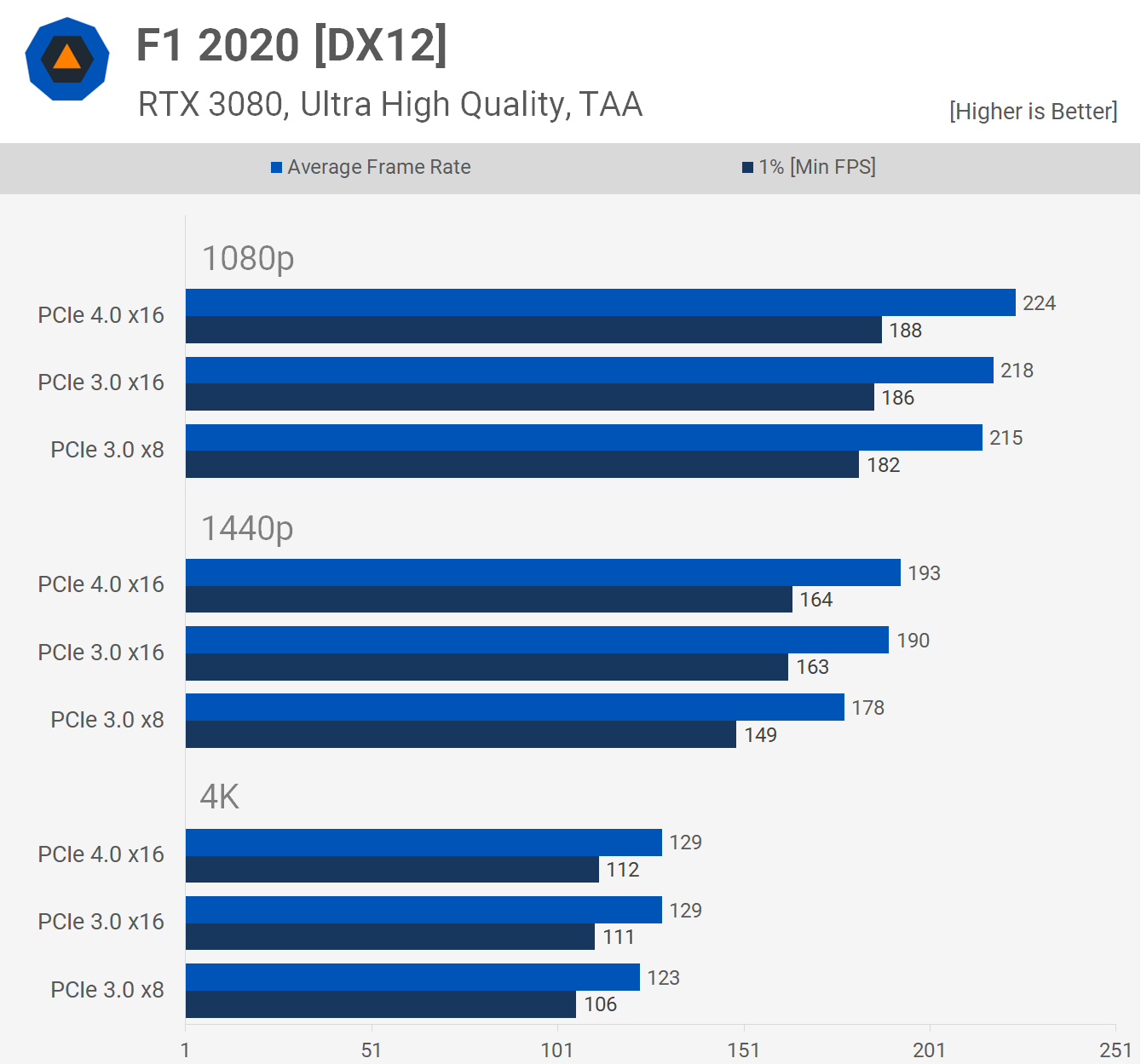Click the F1 2020 [DX12] chart title
This screenshot has height=1064, width=1141.
pyautogui.click(x=291, y=45)
